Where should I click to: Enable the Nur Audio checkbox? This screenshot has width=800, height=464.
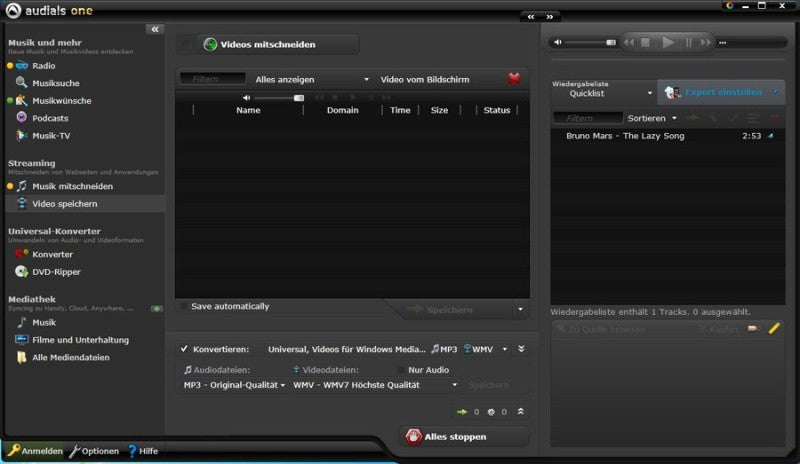coord(401,370)
